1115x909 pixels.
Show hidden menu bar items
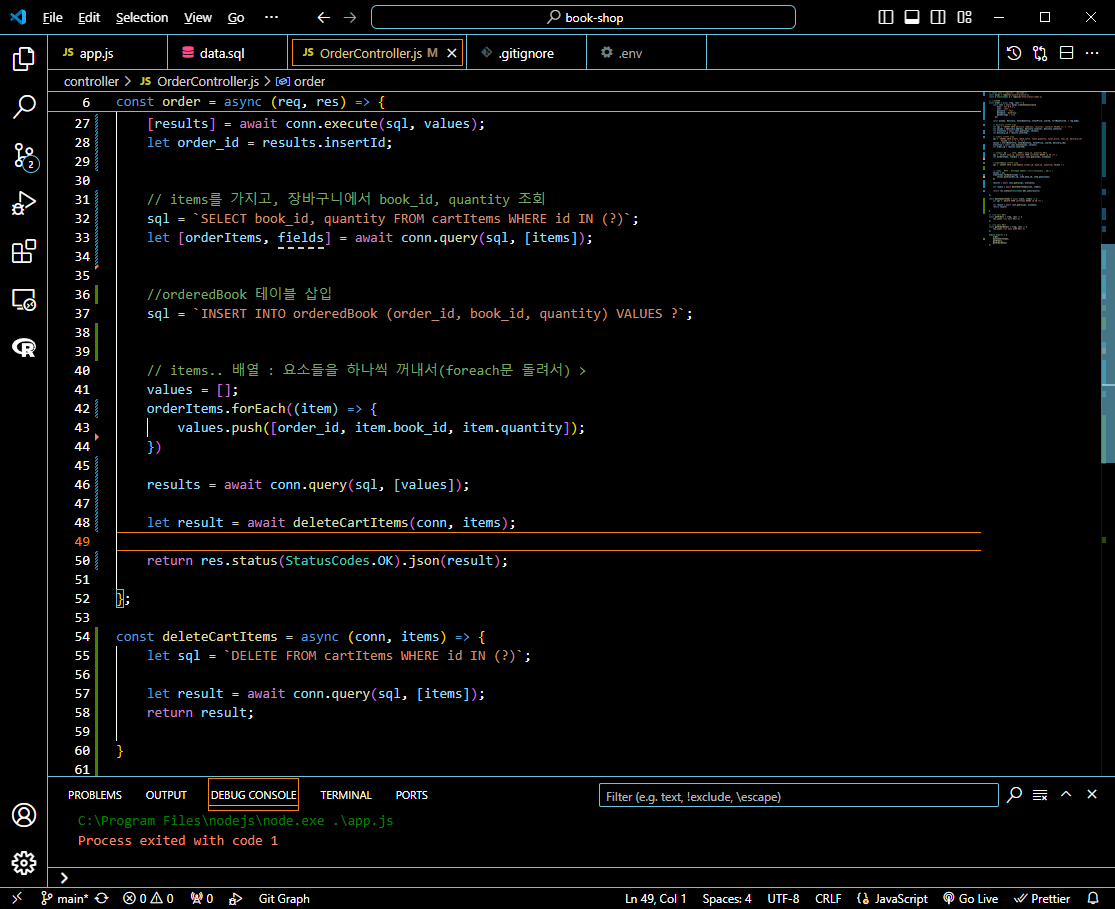272,18
